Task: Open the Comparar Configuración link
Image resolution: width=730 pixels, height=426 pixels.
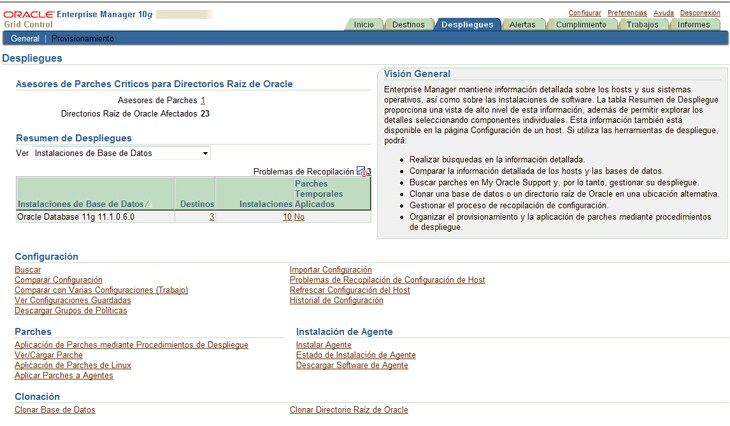Action: pos(58,280)
